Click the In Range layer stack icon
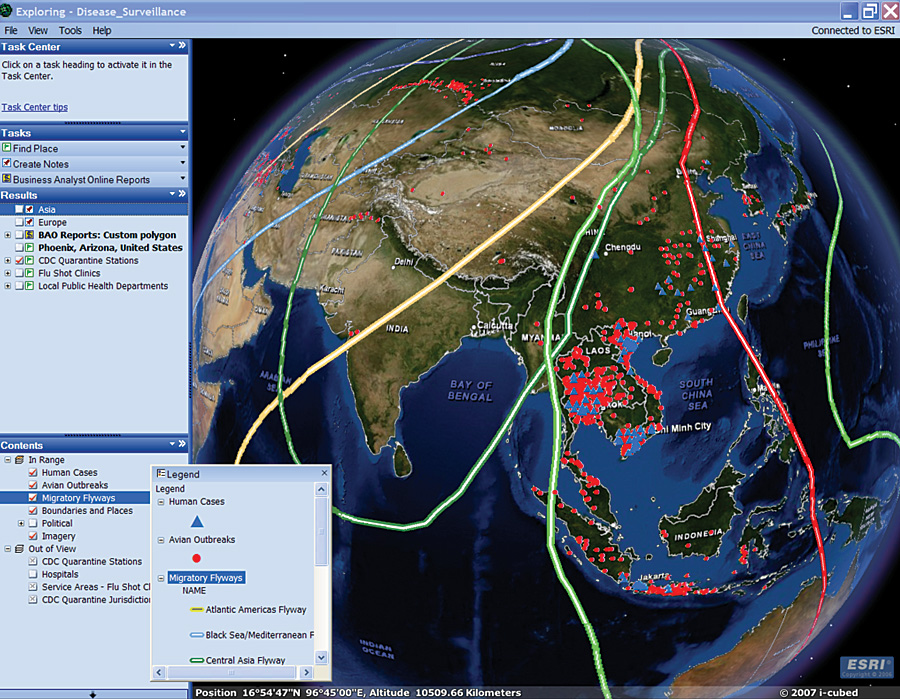The height and width of the screenshot is (699, 900). click(20, 460)
